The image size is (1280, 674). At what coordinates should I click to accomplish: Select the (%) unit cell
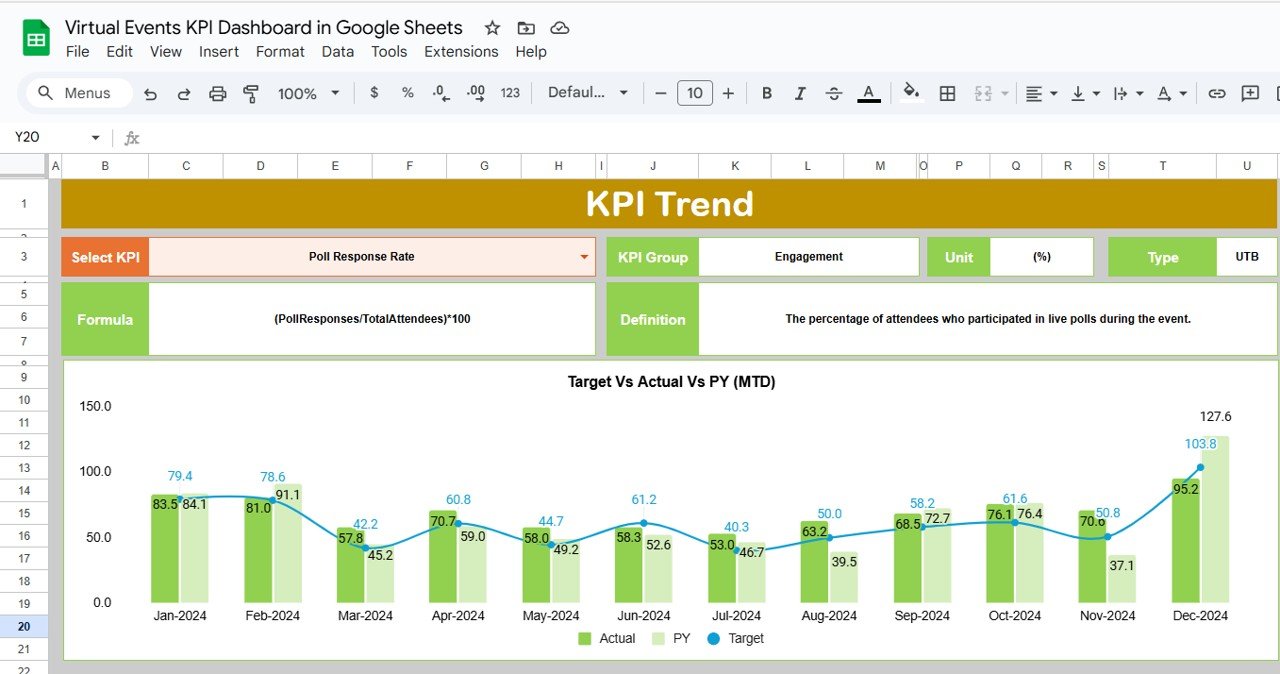(1041, 257)
